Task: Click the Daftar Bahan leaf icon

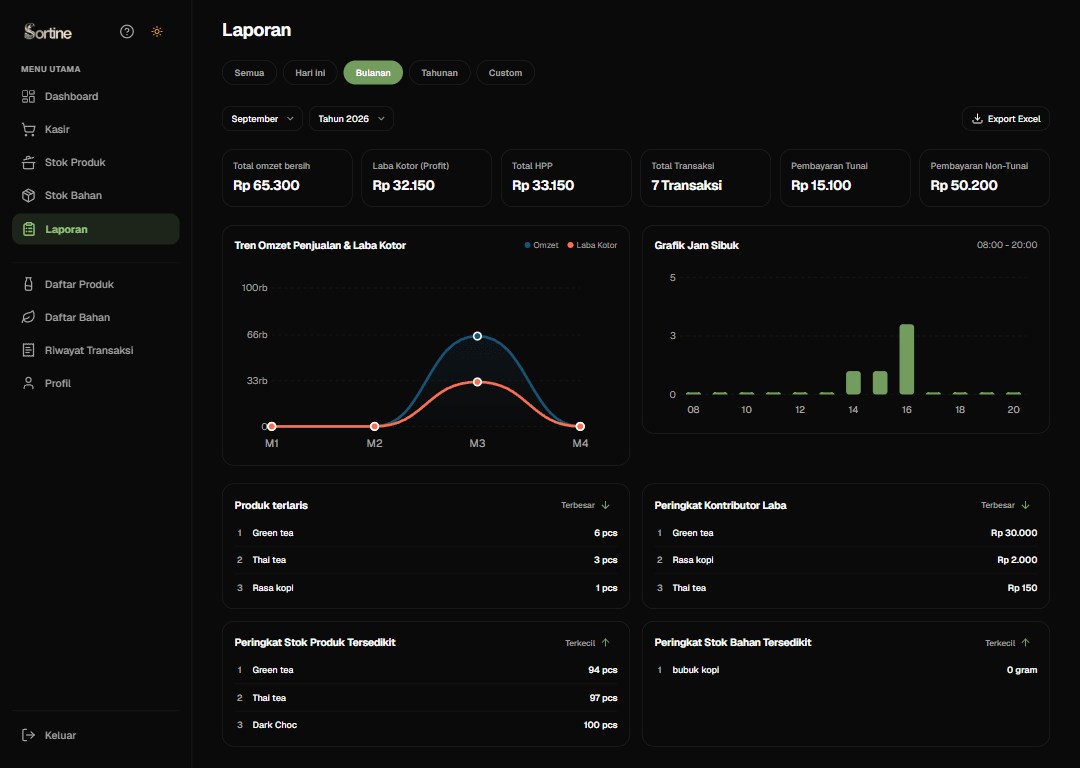Action: 28,318
